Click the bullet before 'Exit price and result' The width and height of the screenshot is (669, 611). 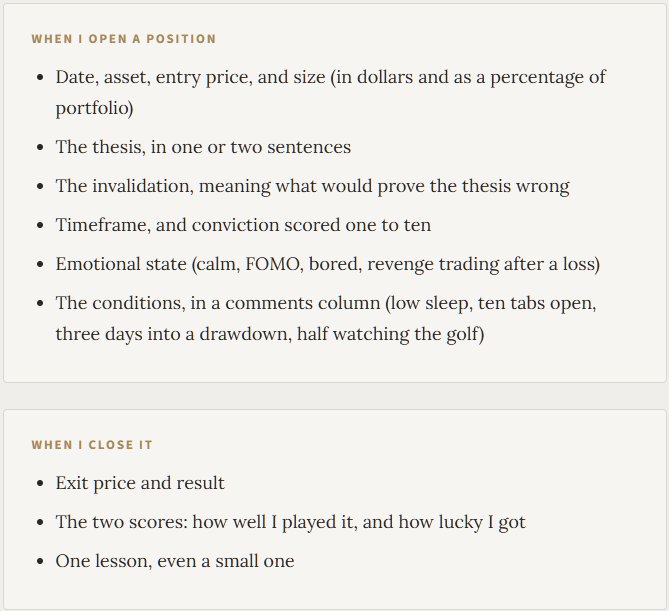(41, 483)
